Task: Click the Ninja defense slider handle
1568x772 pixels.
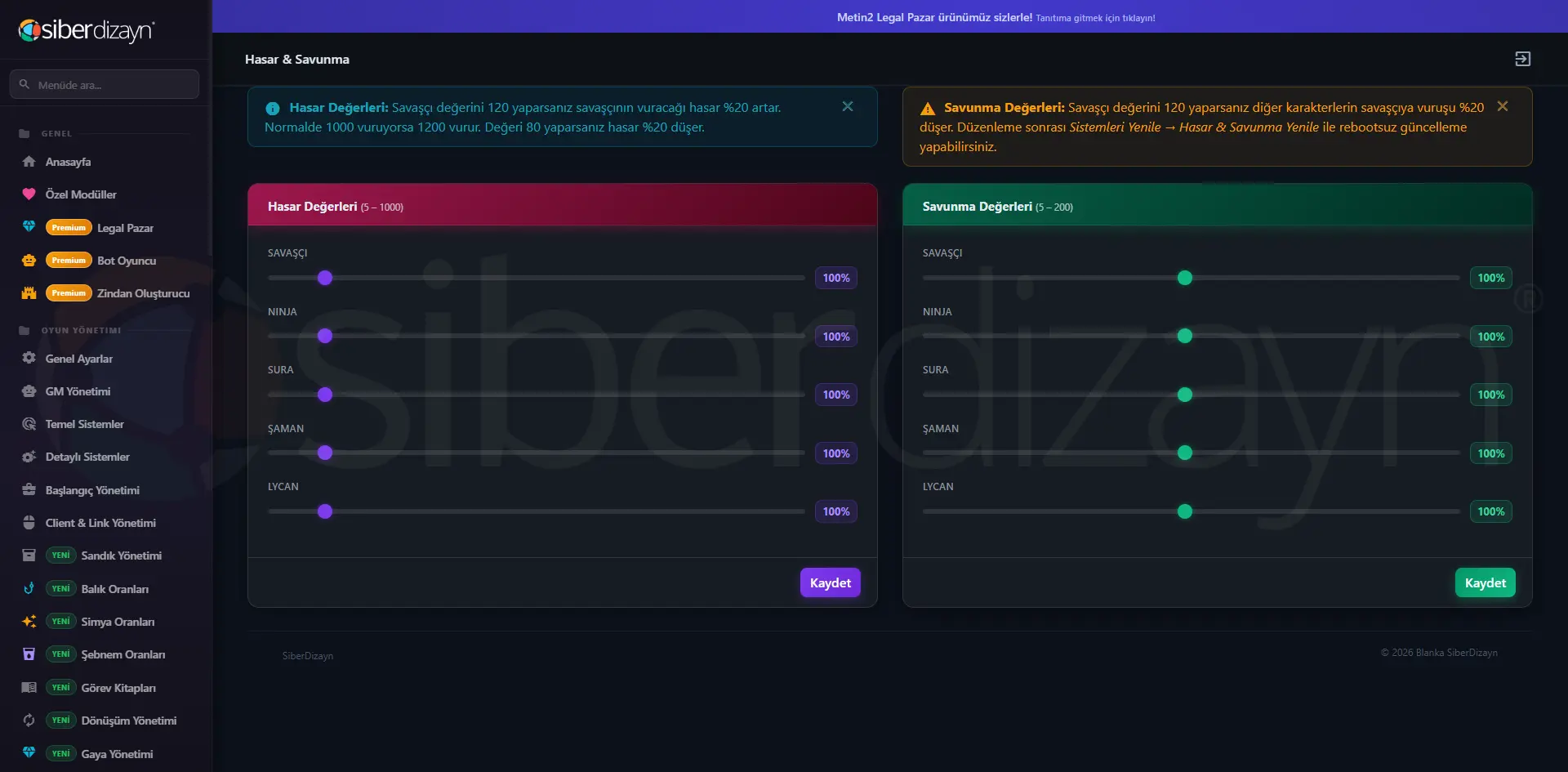Action: [1185, 336]
